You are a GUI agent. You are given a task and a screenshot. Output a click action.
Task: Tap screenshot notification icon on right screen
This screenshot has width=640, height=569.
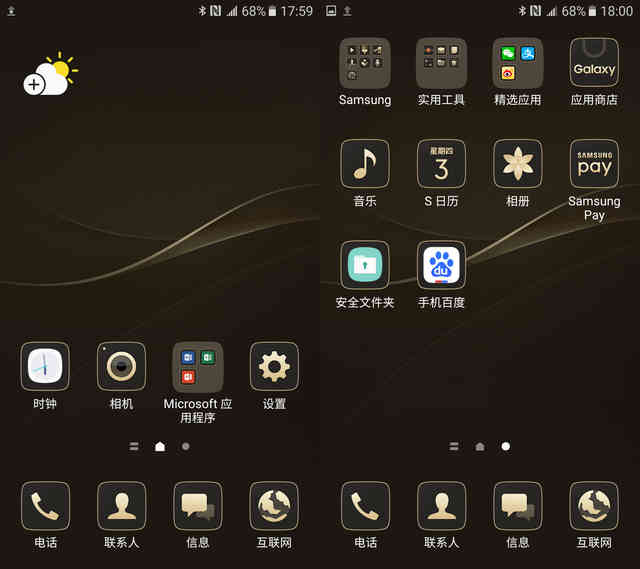coord(331,11)
